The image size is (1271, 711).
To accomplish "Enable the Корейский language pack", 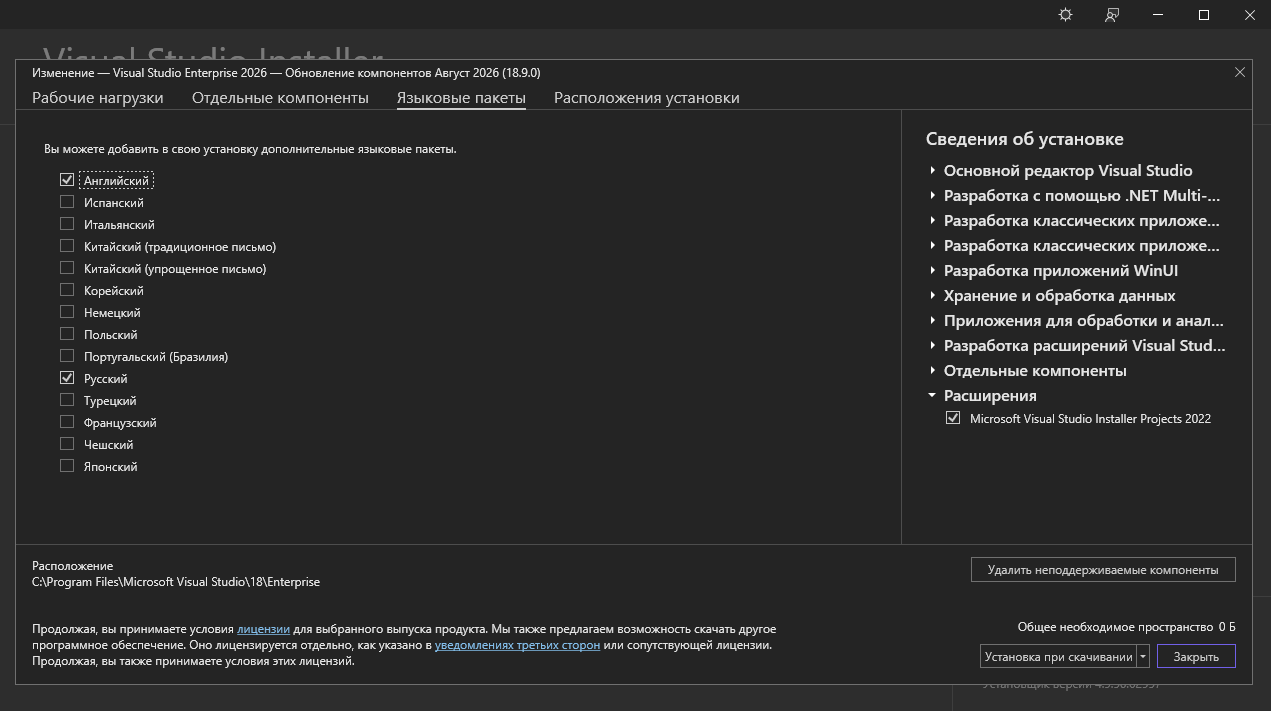I will (67, 290).
